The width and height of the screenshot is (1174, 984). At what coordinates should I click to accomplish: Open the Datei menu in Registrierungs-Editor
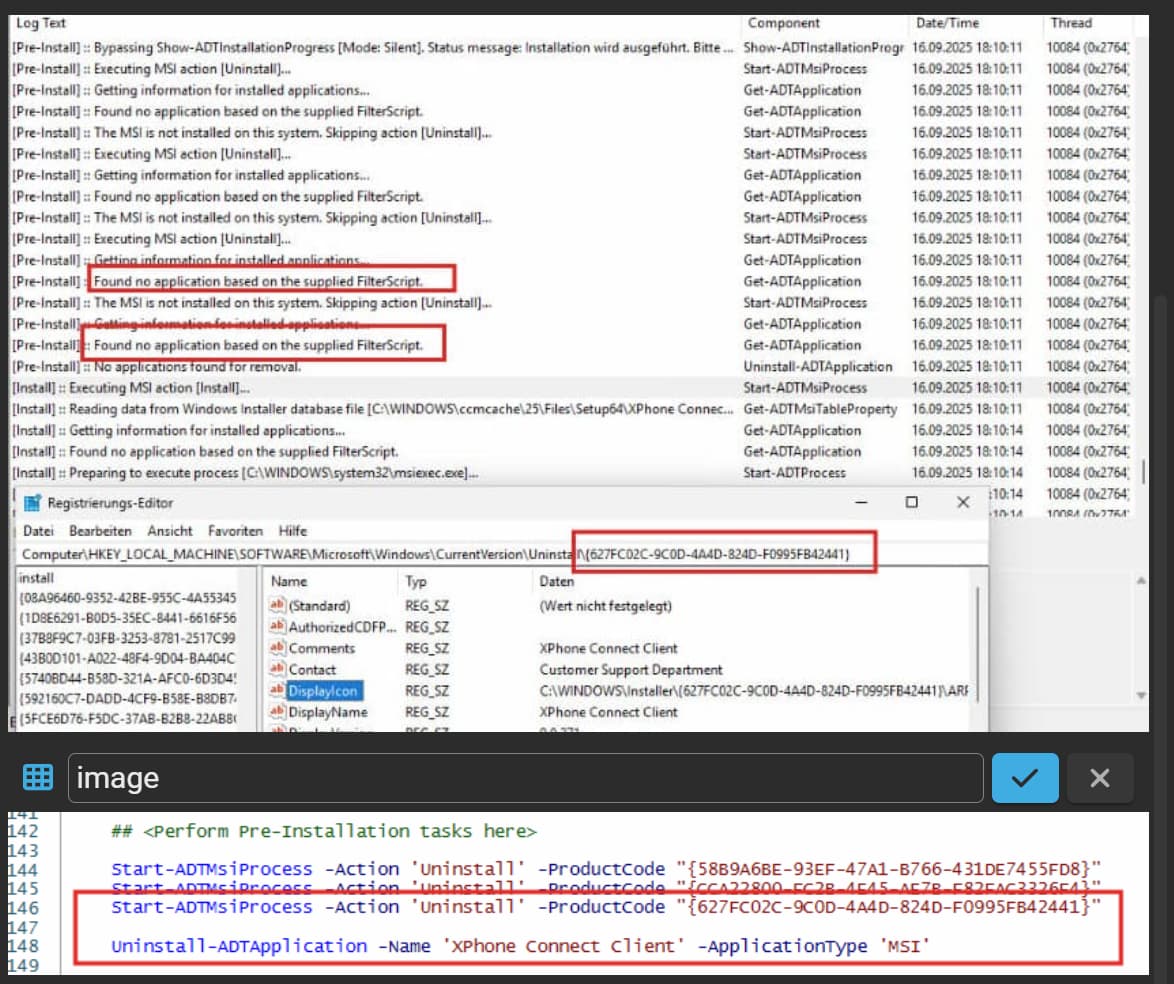pos(38,531)
